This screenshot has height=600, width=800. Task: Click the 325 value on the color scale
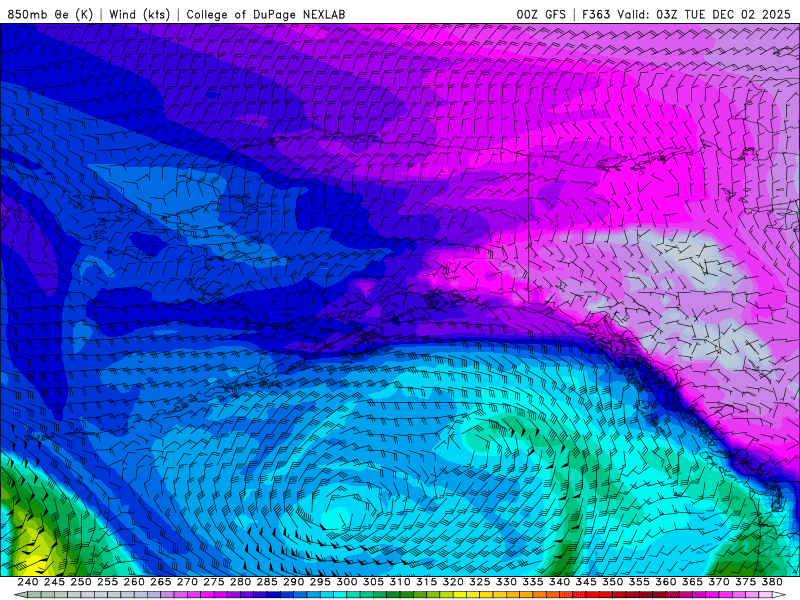(480, 582)
